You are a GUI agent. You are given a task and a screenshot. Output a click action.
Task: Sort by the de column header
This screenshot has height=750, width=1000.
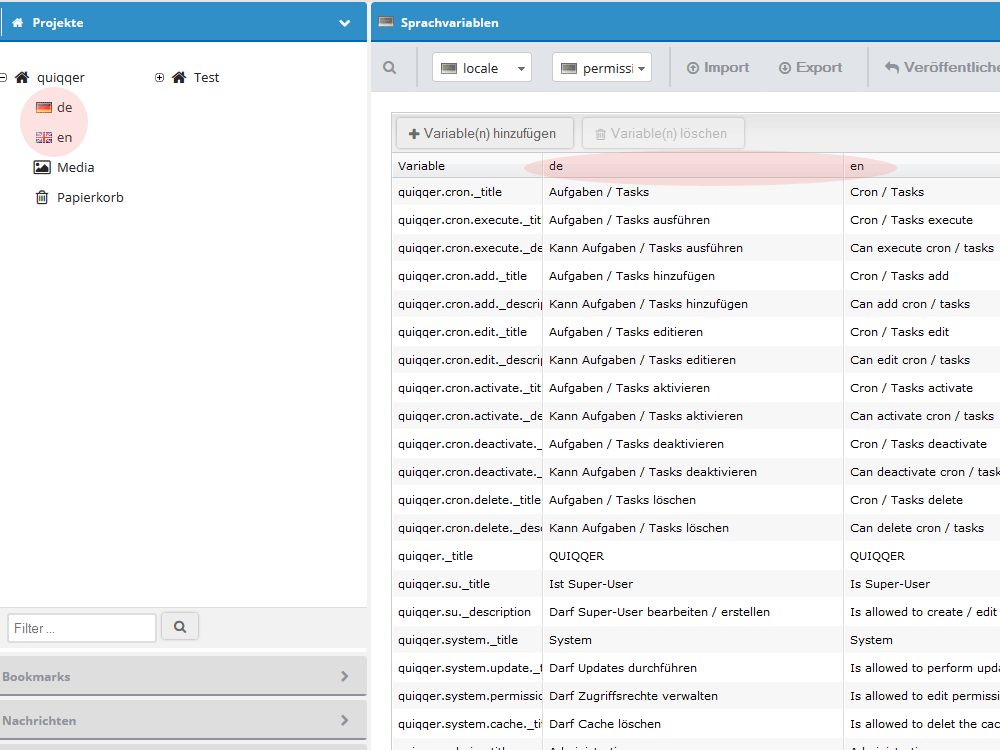pyautogui.click(x=693, y=166)
